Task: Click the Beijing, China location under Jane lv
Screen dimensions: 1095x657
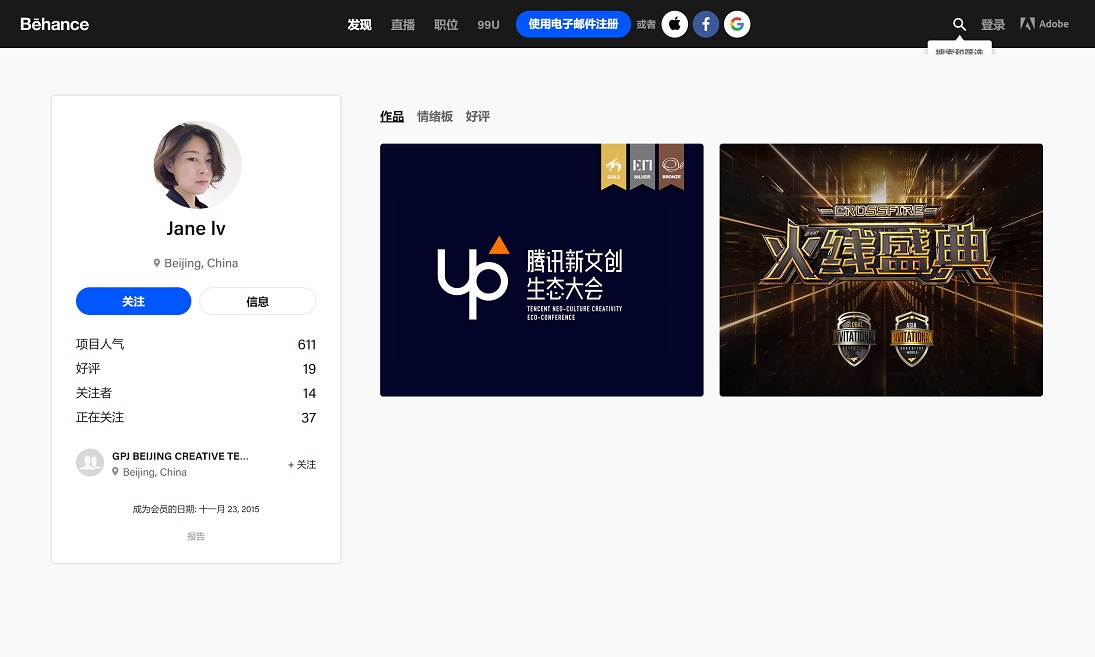Action: (196, 263)
